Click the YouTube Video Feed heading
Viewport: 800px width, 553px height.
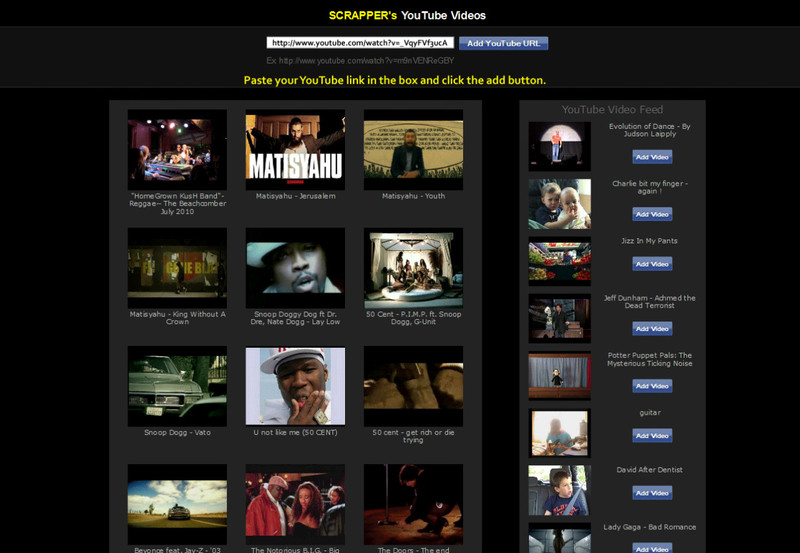612,109
